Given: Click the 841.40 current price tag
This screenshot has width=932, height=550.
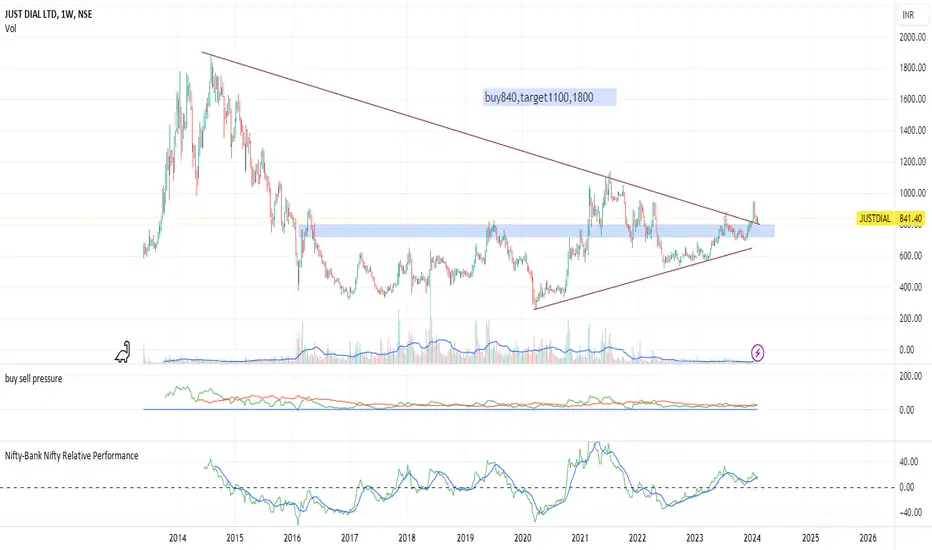Looking at the screenshot, I should (910, 219).
